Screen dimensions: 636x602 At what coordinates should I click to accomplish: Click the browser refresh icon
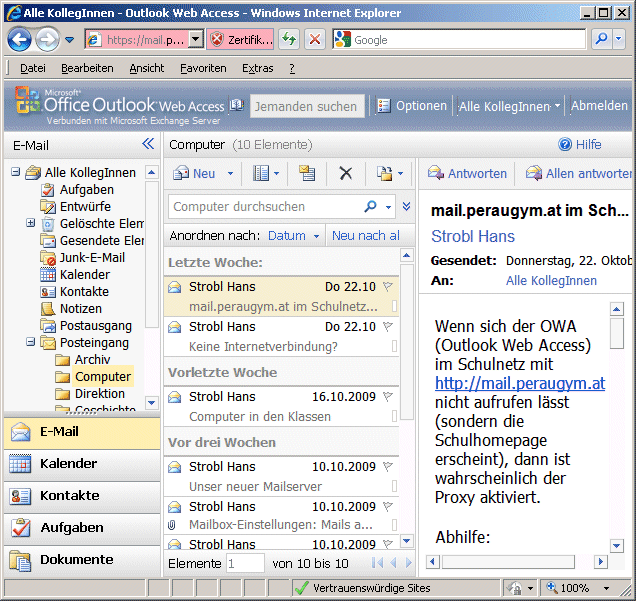289,40
